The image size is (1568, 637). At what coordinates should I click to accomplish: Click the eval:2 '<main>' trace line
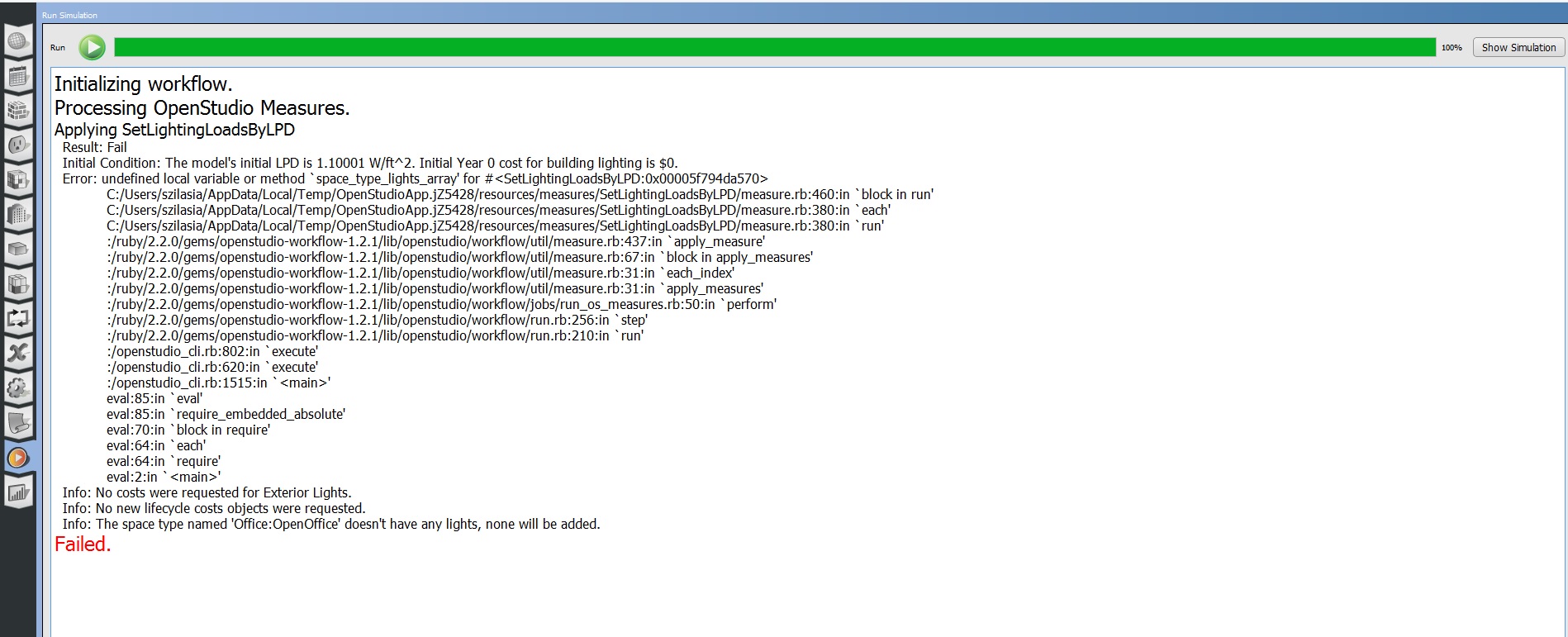[164, 477]
